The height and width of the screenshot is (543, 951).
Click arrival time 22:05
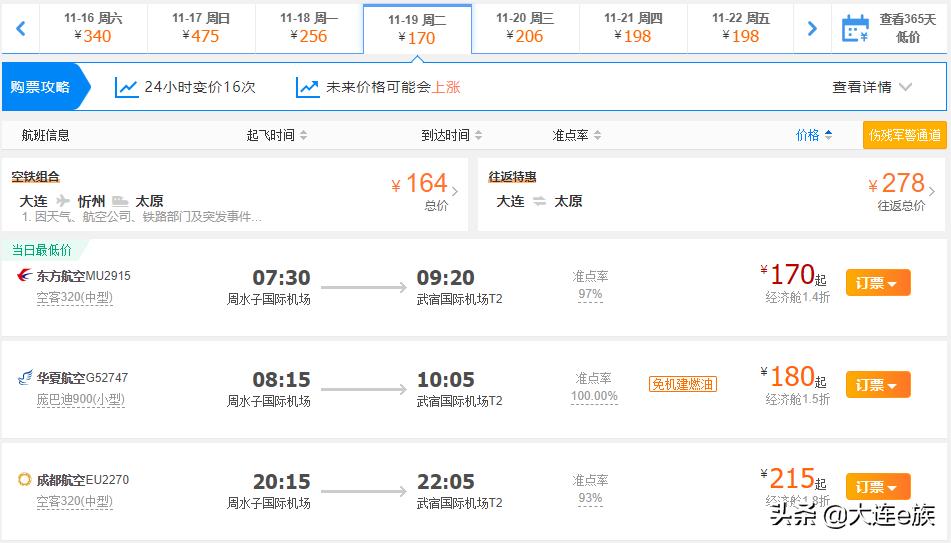(446, 482)
